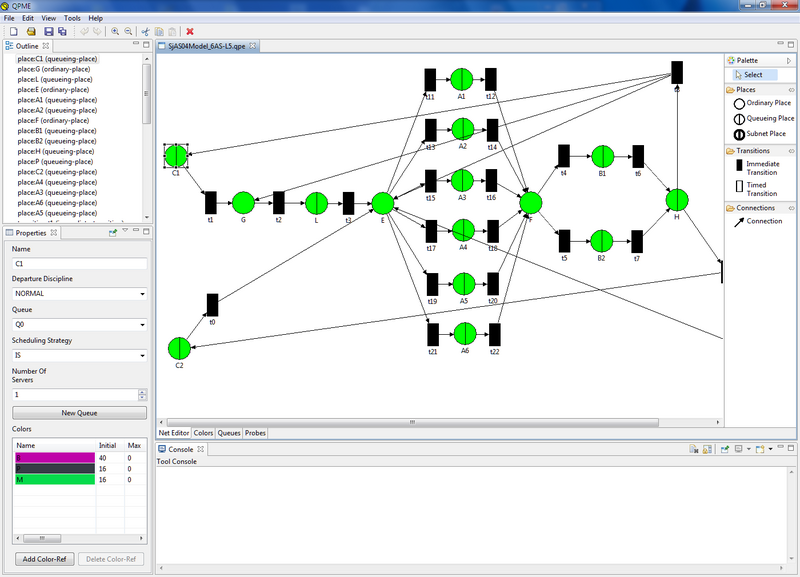Activate the Select tool in the palette
The image size is (800, 577).
click(x=752, y=75)
